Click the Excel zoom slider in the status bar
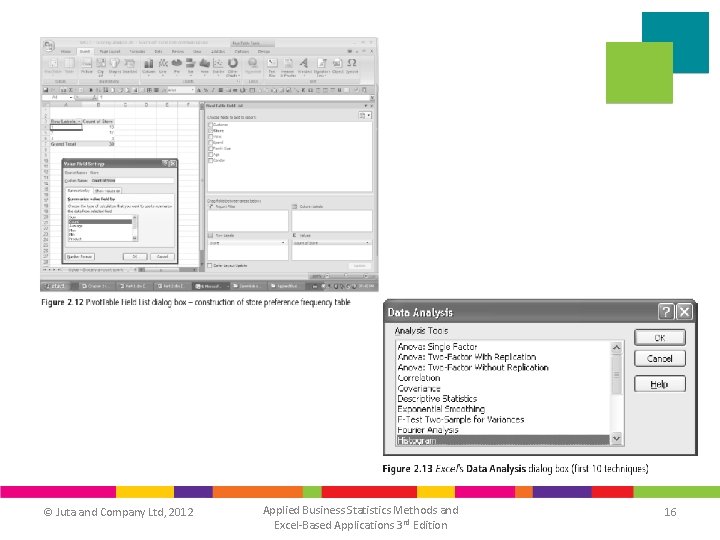The width and height of the screenshot is (720, 540). [x=347, y=276]
